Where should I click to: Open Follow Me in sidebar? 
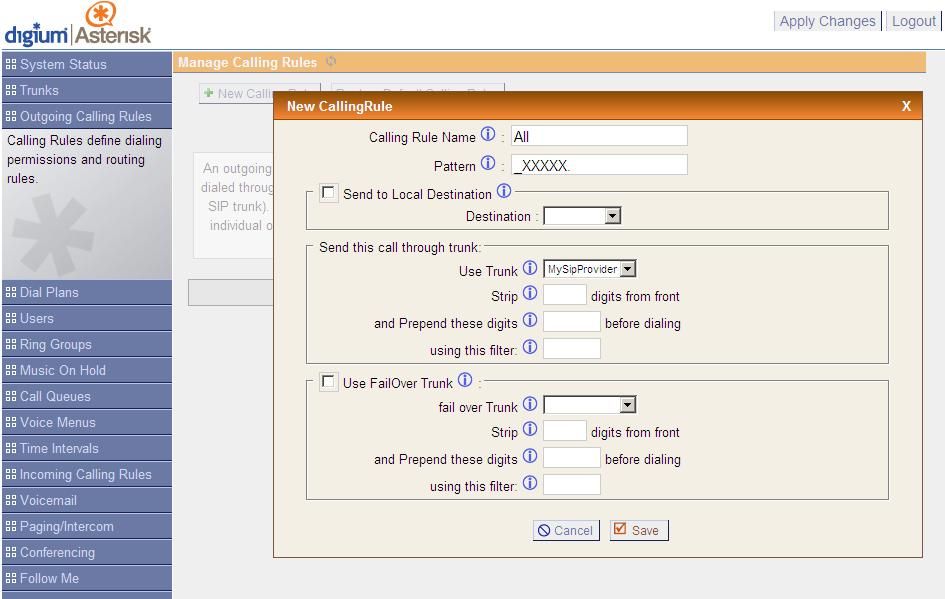[87, 578]
